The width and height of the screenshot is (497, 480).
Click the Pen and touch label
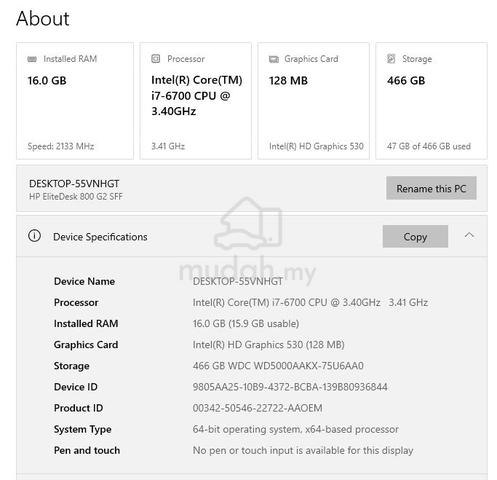pos(87,450)
